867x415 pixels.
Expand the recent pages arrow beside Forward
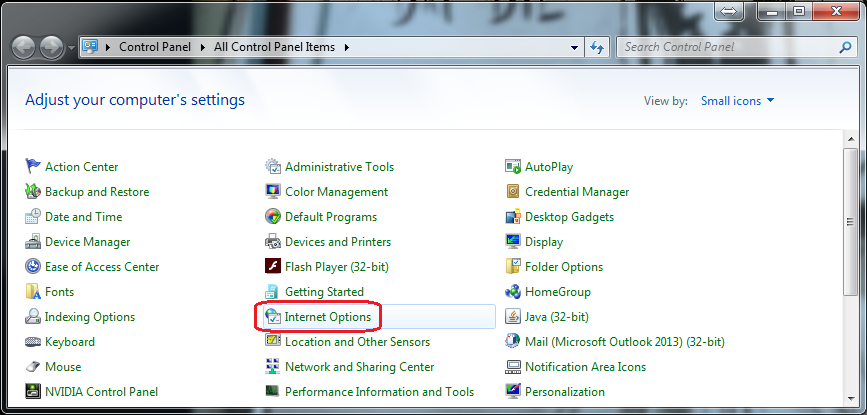71,47
